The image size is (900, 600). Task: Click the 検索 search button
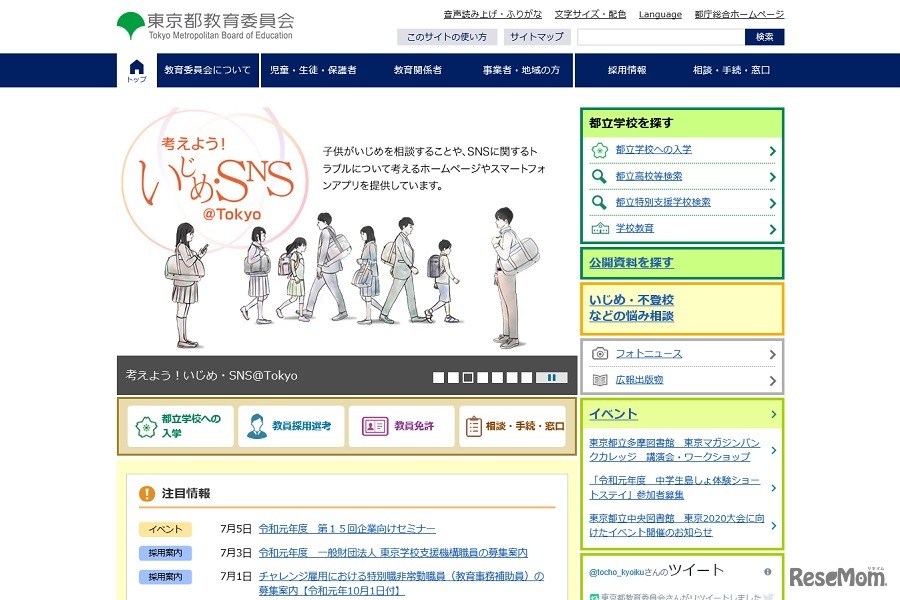[764, 37]
